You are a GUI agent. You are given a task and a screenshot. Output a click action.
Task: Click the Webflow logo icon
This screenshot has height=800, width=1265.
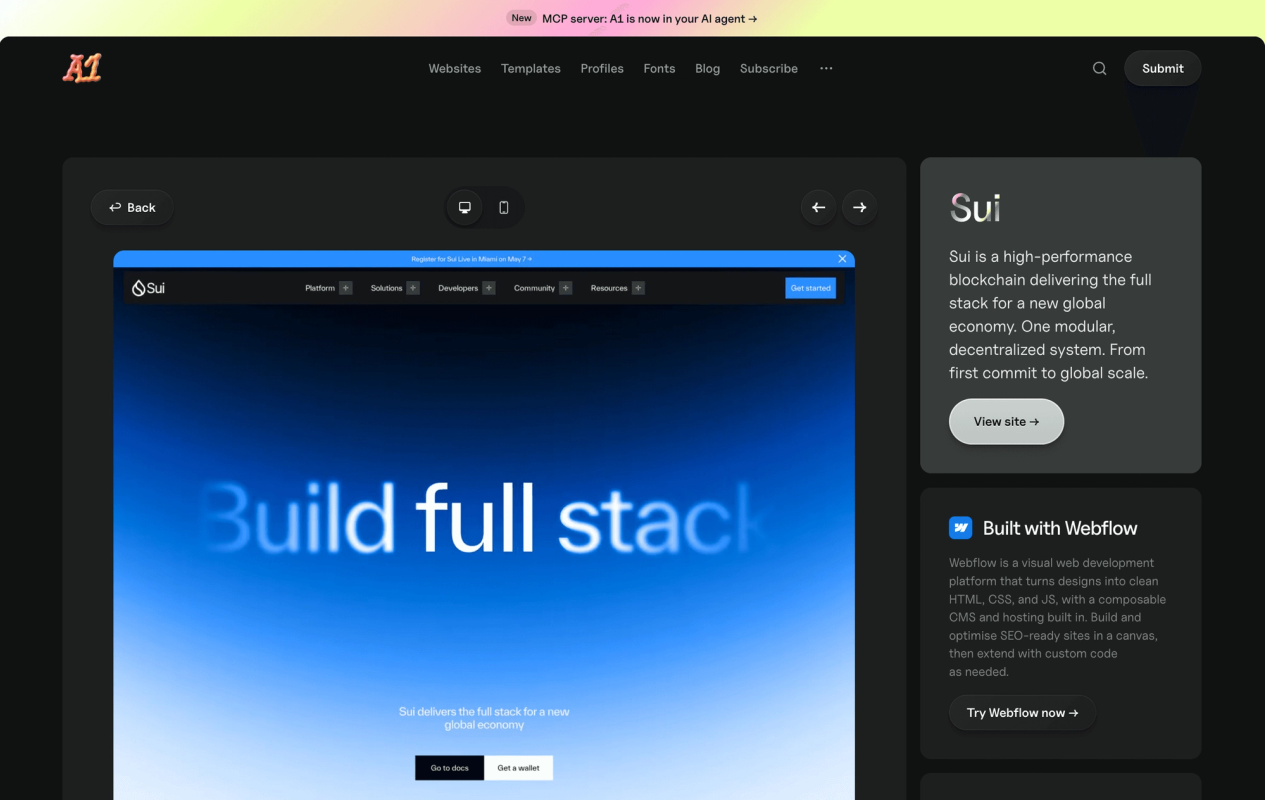point(960,528)
